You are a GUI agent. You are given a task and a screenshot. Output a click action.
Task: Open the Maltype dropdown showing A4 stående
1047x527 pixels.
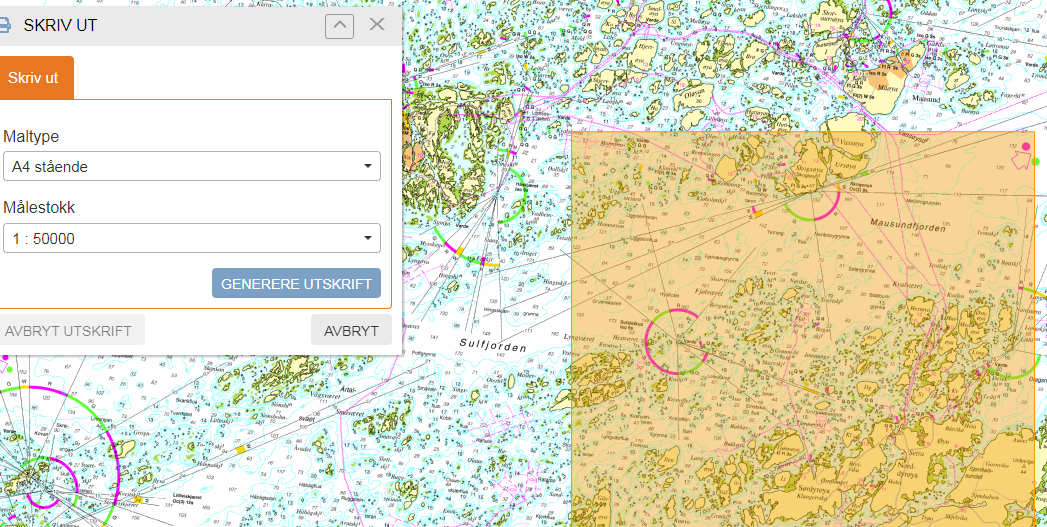point(191,167)
